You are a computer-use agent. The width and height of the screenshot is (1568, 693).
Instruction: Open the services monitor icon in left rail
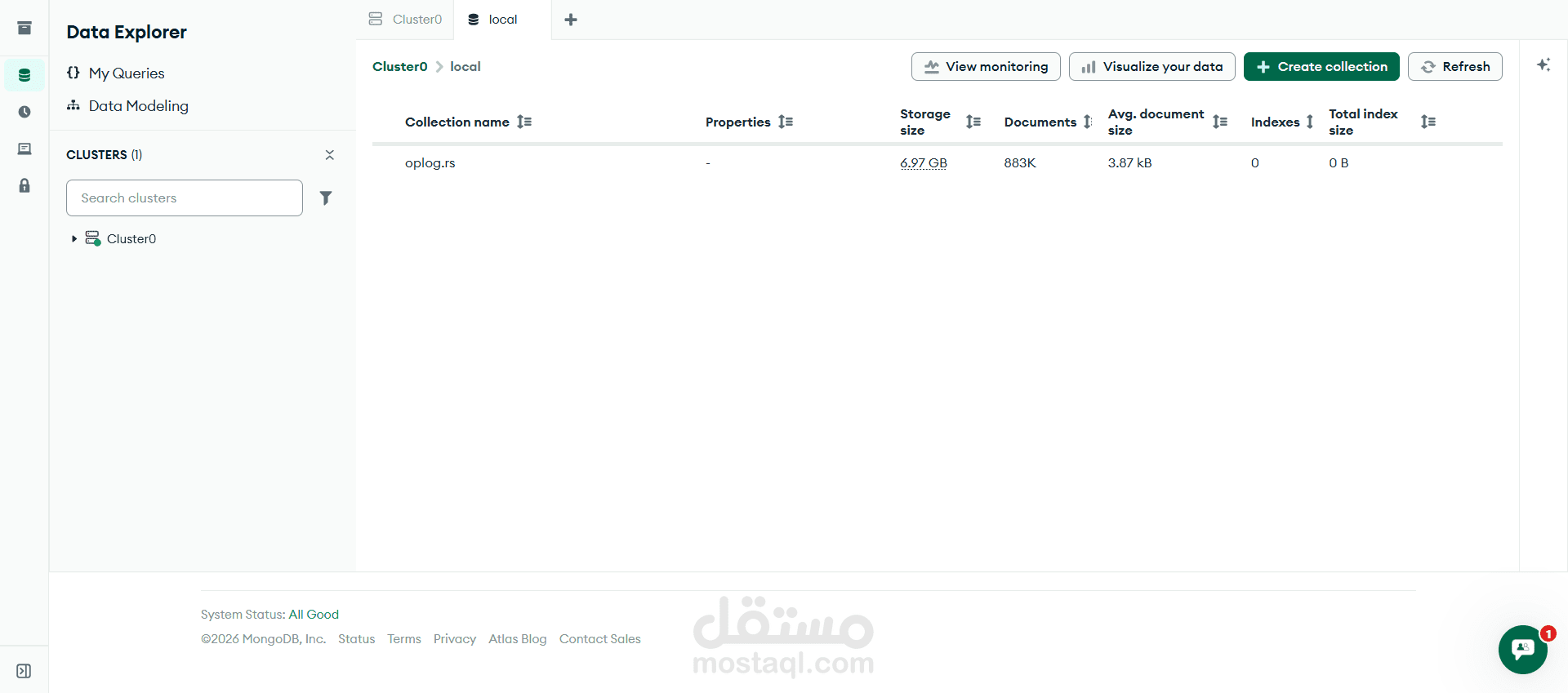tap(24, 149)
